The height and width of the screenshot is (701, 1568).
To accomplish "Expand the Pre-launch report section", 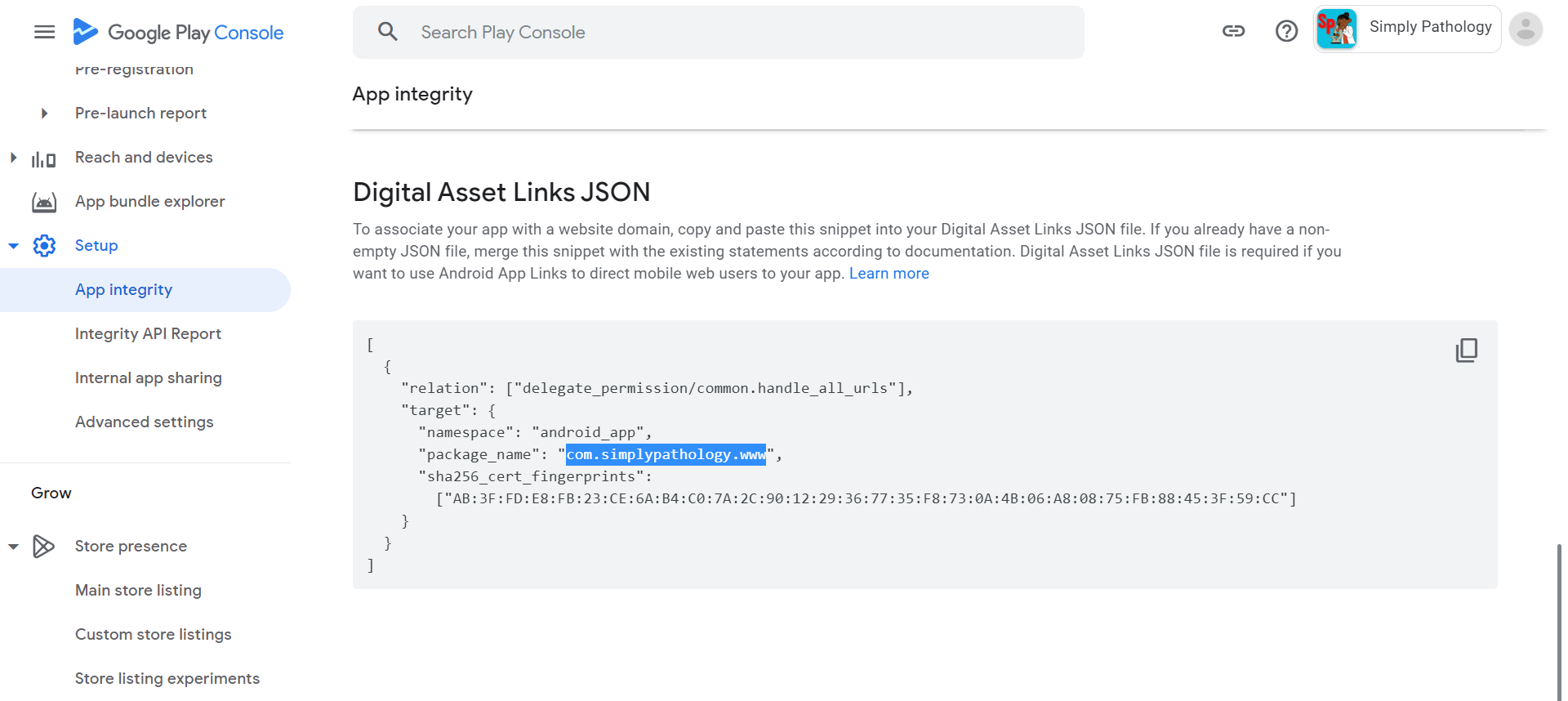I will tap(45, 114).
